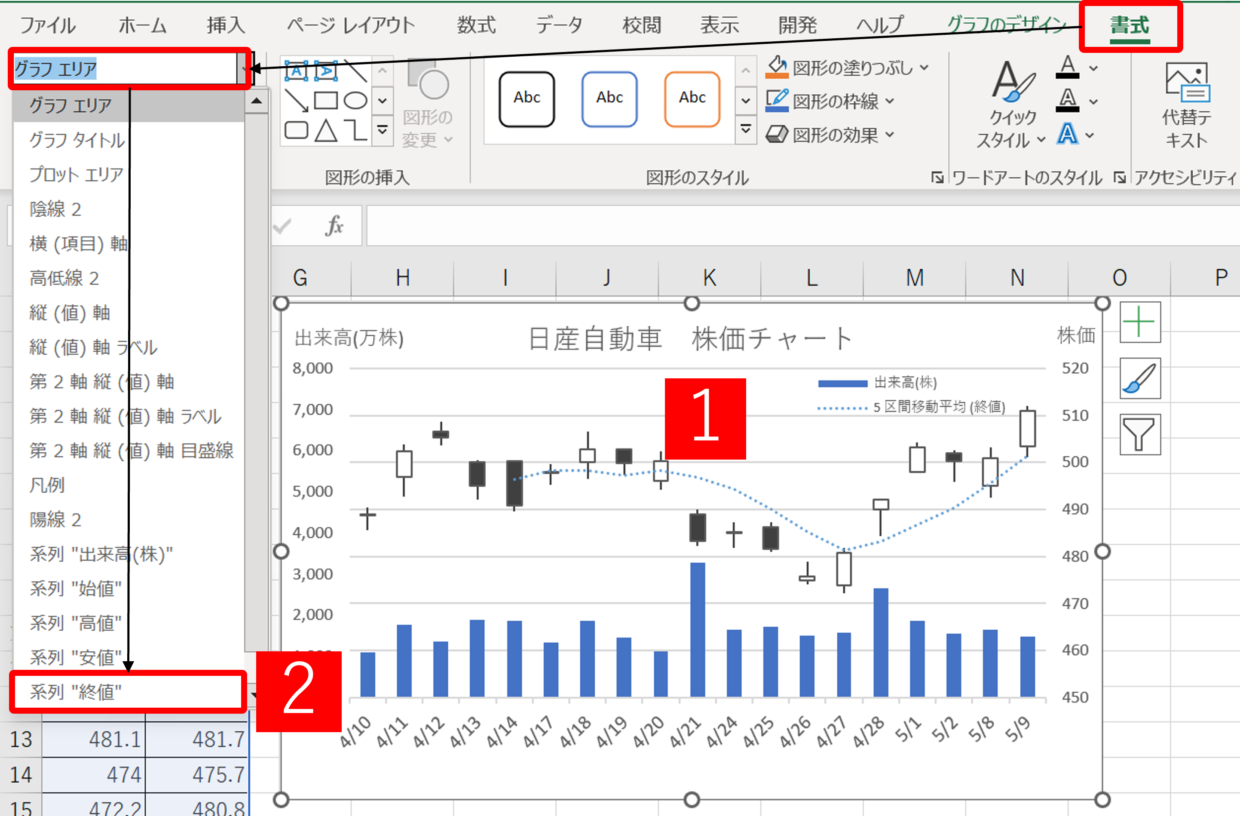Toggle the chart filters funnel button
Viewport: 1240px width, 816px height.
tap(1140, 433)
